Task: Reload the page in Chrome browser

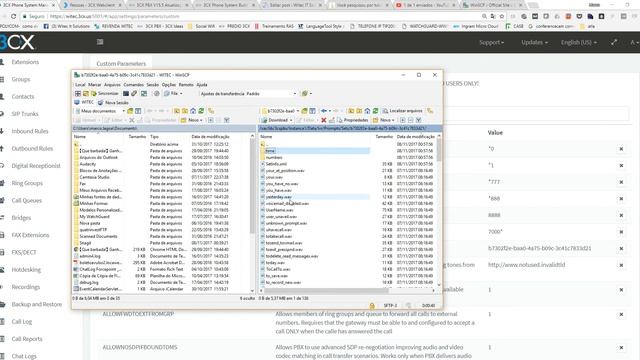Action: coord(13,16)
